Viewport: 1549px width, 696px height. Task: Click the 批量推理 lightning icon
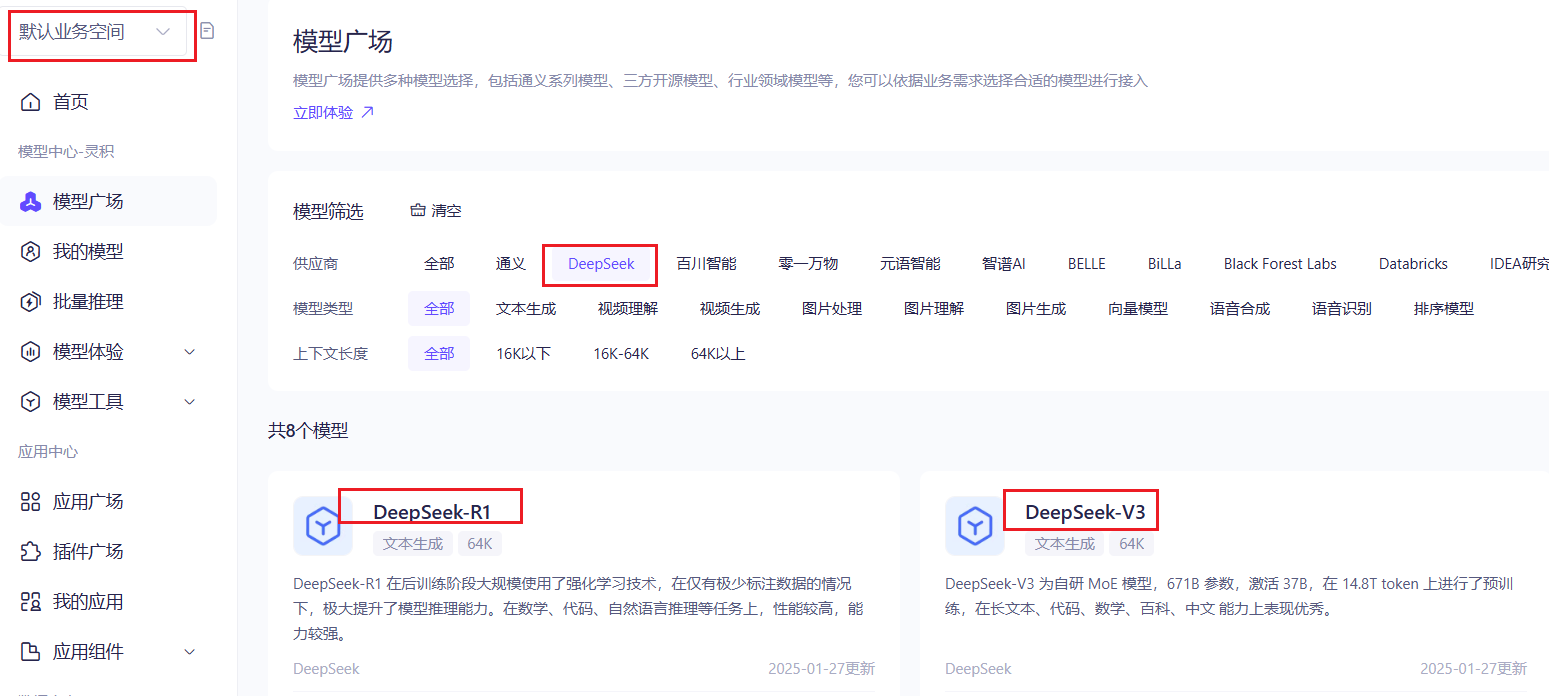[x=31, y=302]
